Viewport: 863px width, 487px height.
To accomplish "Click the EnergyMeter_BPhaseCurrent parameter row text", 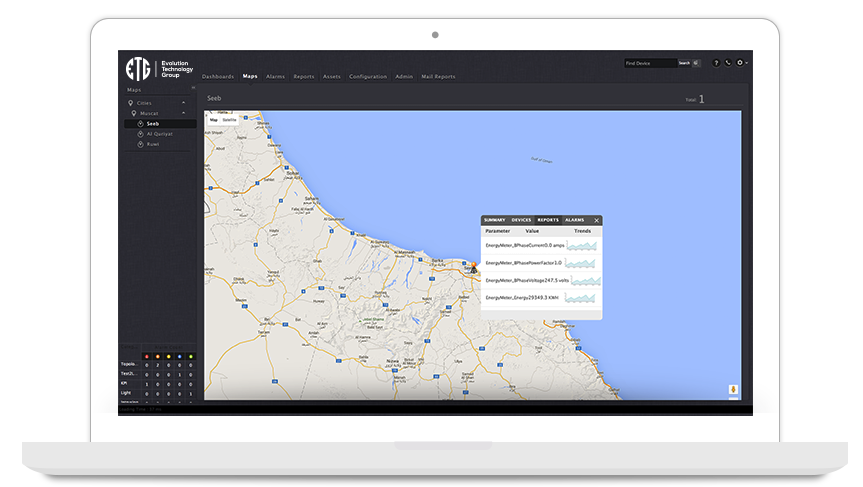I will [x=525, y=245].
